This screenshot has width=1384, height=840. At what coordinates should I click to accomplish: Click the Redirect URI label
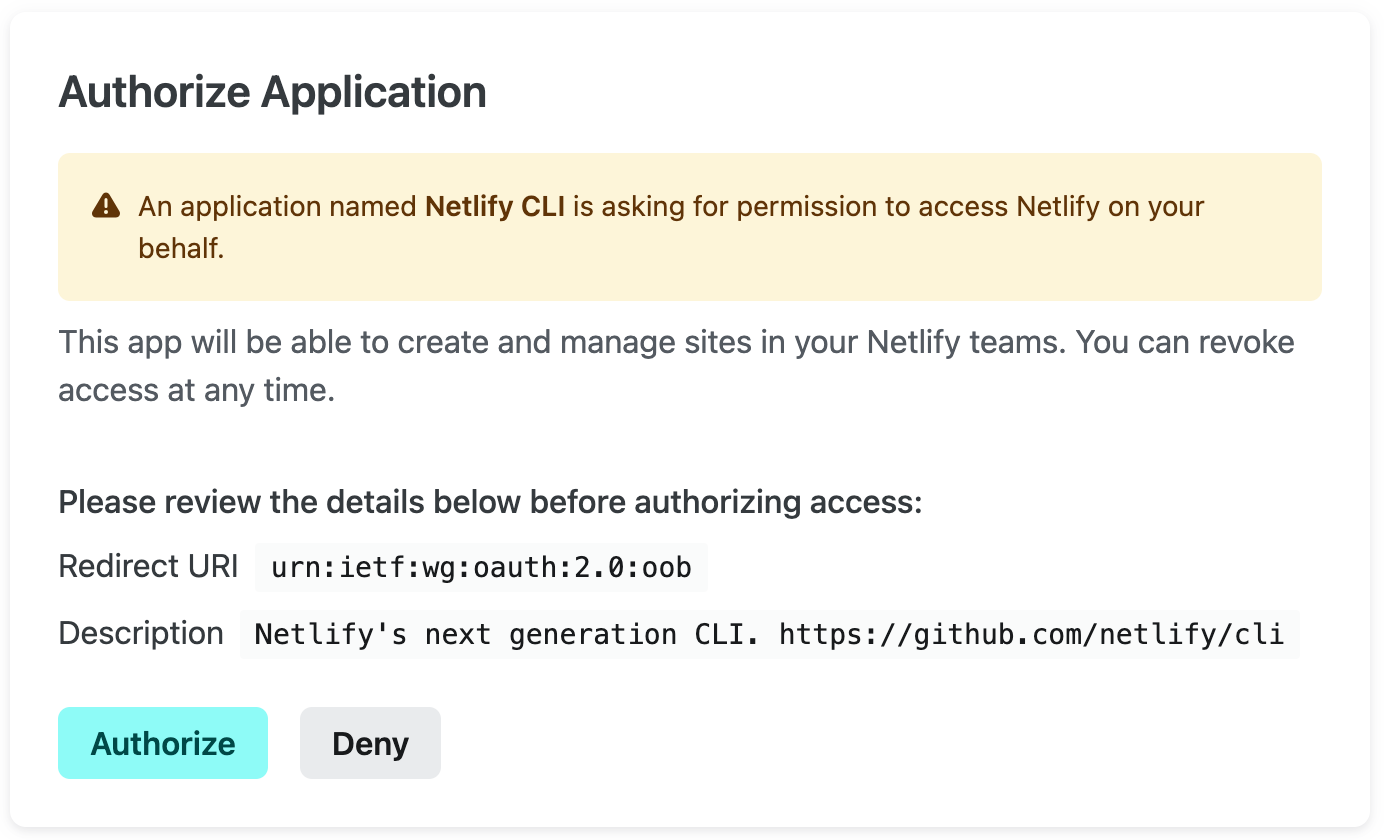tap(148, 567)
